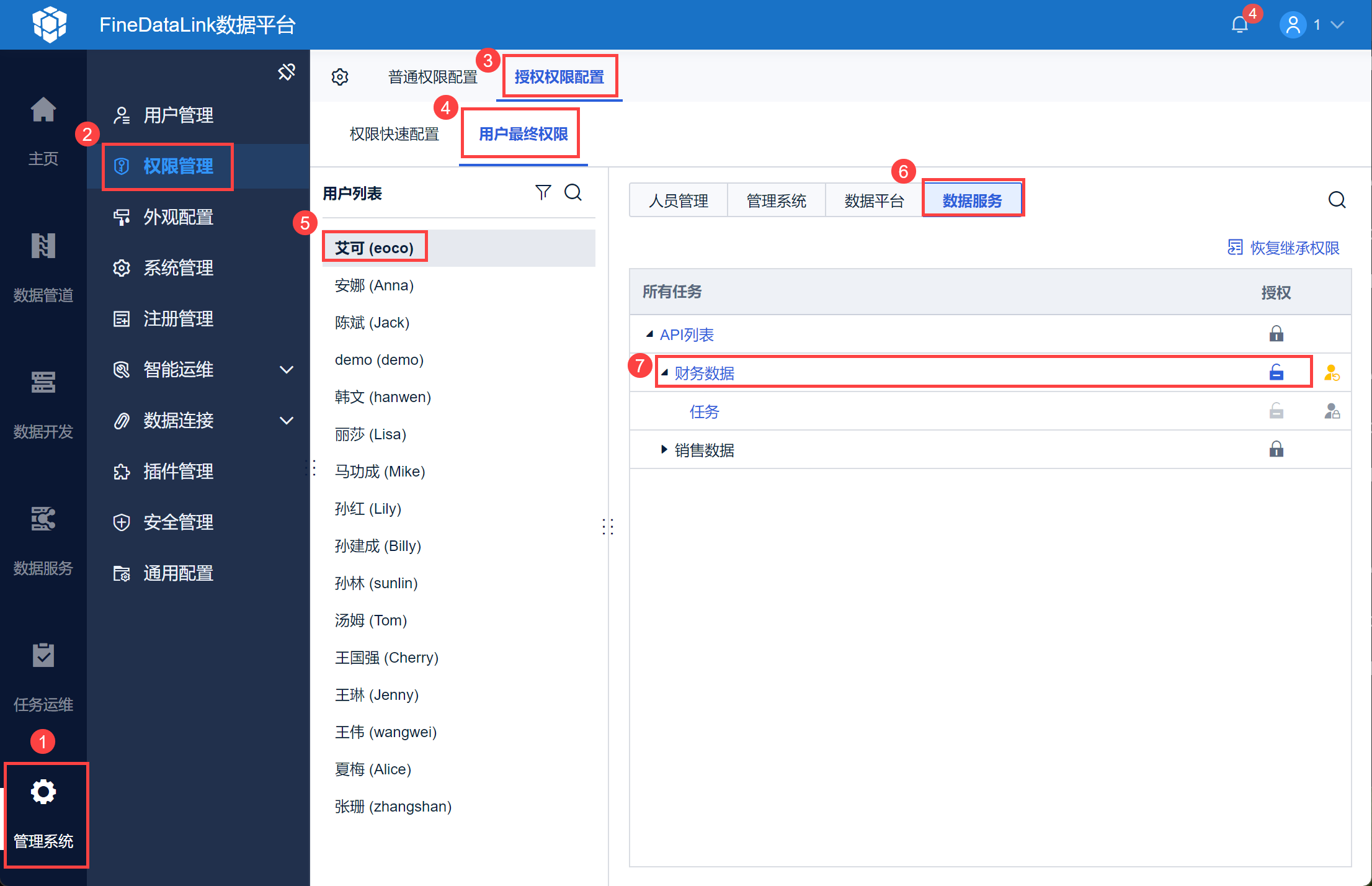Image resolution: width=1372 pixels, height=886 pixels.
Task: Toggle the blue unlock icon for 财务数据
Action: pos(1276,373)
